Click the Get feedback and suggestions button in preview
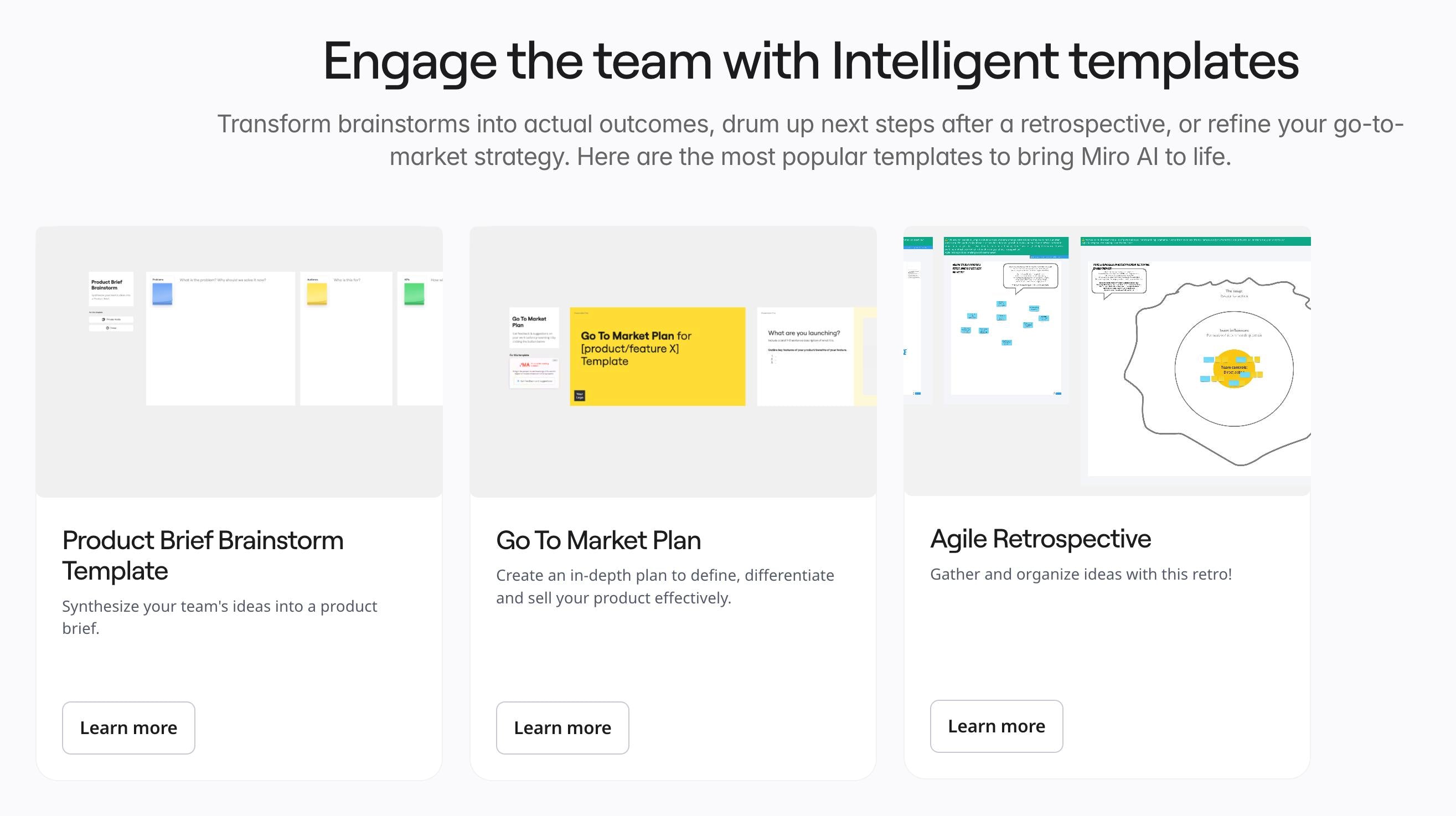 (535, 381)
